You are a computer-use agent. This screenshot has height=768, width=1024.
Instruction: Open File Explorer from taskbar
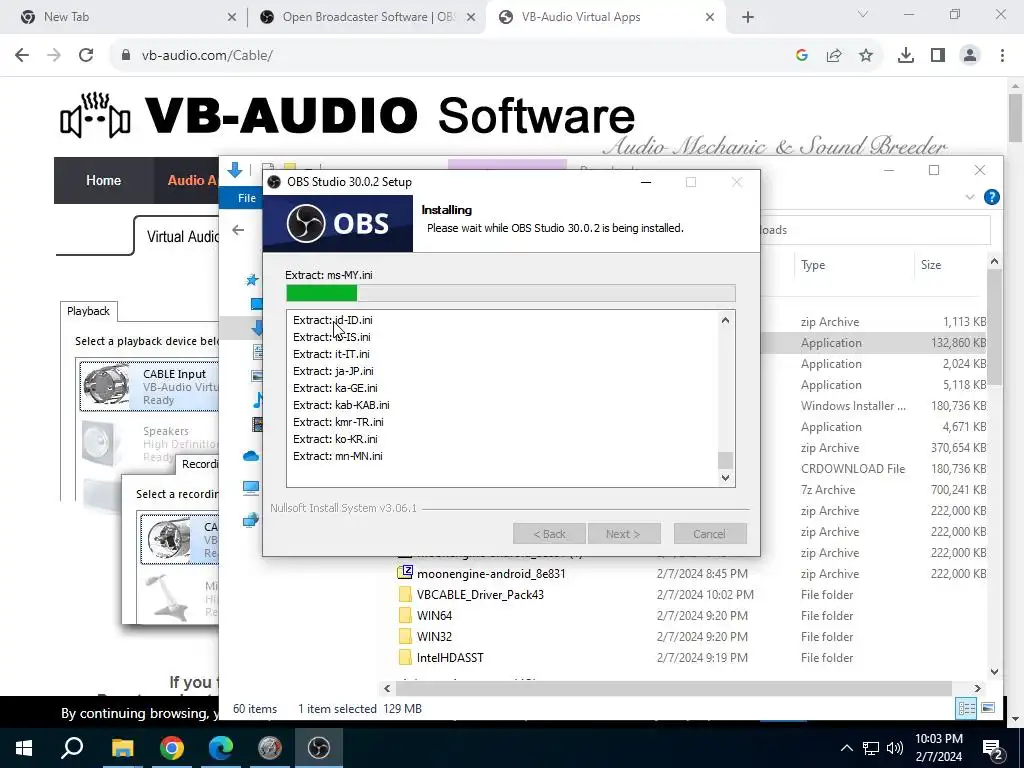122,748
